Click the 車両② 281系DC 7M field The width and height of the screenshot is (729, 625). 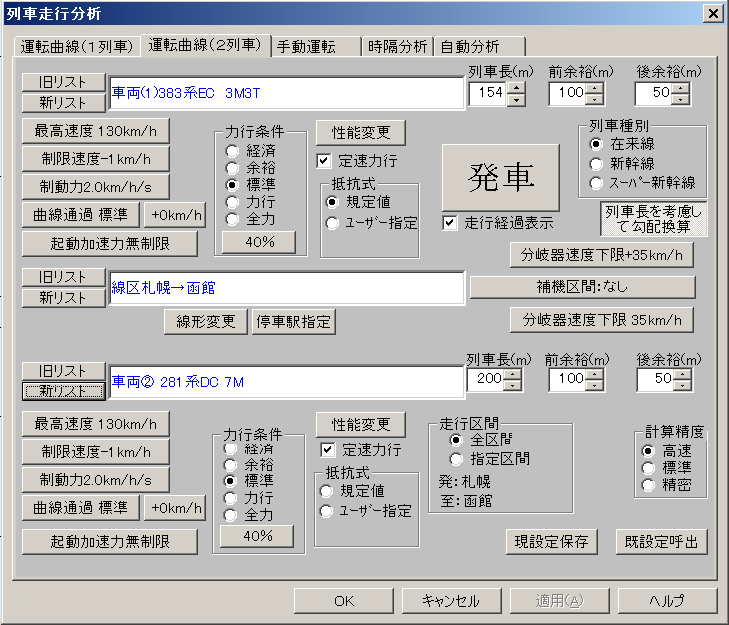click(x=286, y=382)
